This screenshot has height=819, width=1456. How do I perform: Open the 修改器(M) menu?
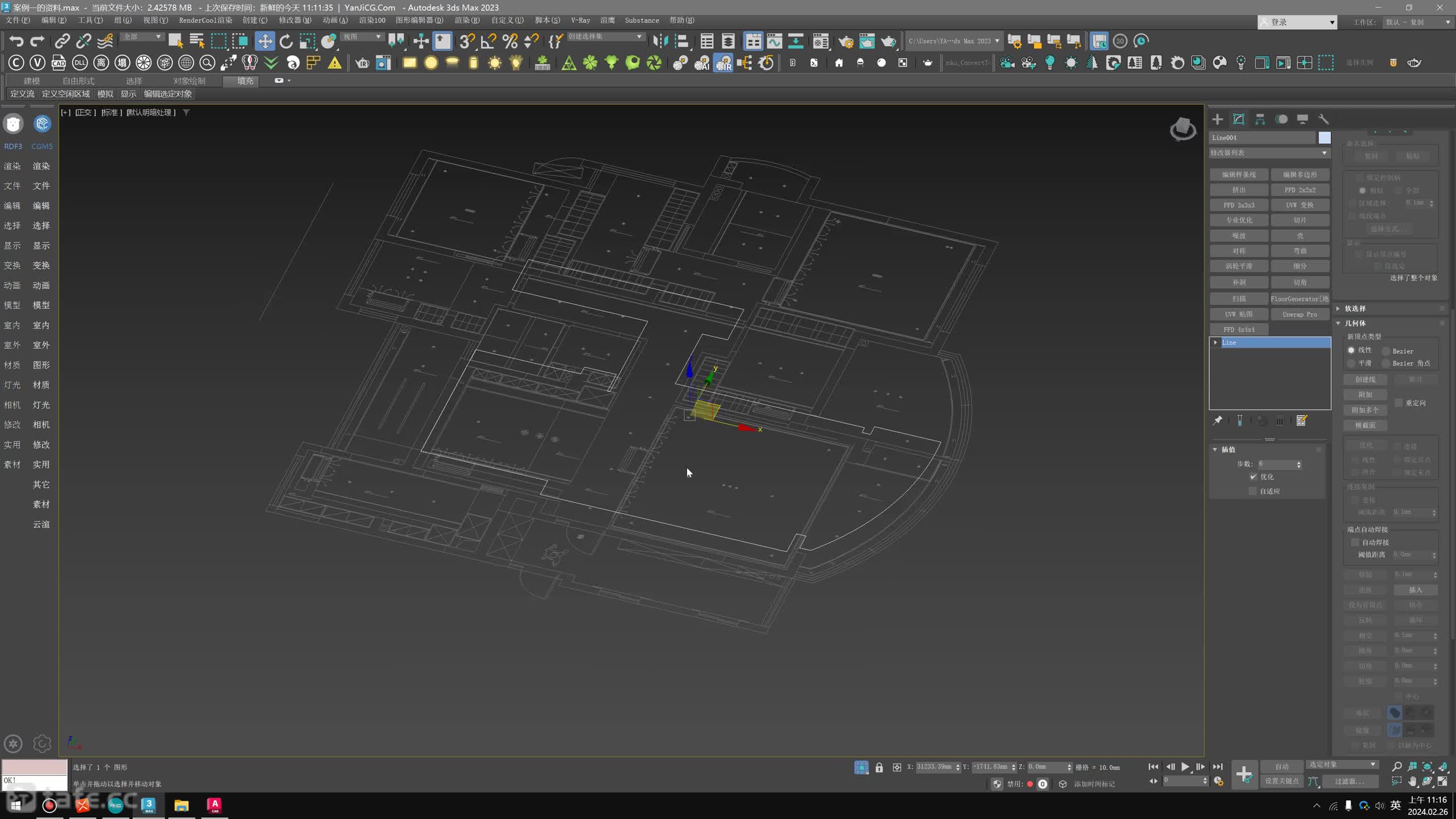(x=295, y=20)
